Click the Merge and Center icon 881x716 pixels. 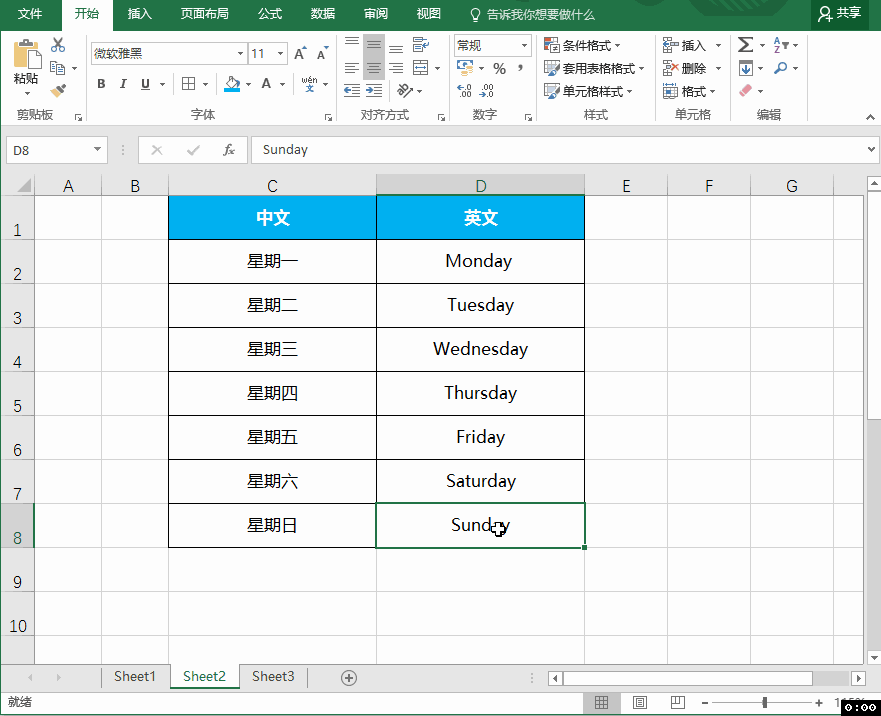(x=421, y=68)
